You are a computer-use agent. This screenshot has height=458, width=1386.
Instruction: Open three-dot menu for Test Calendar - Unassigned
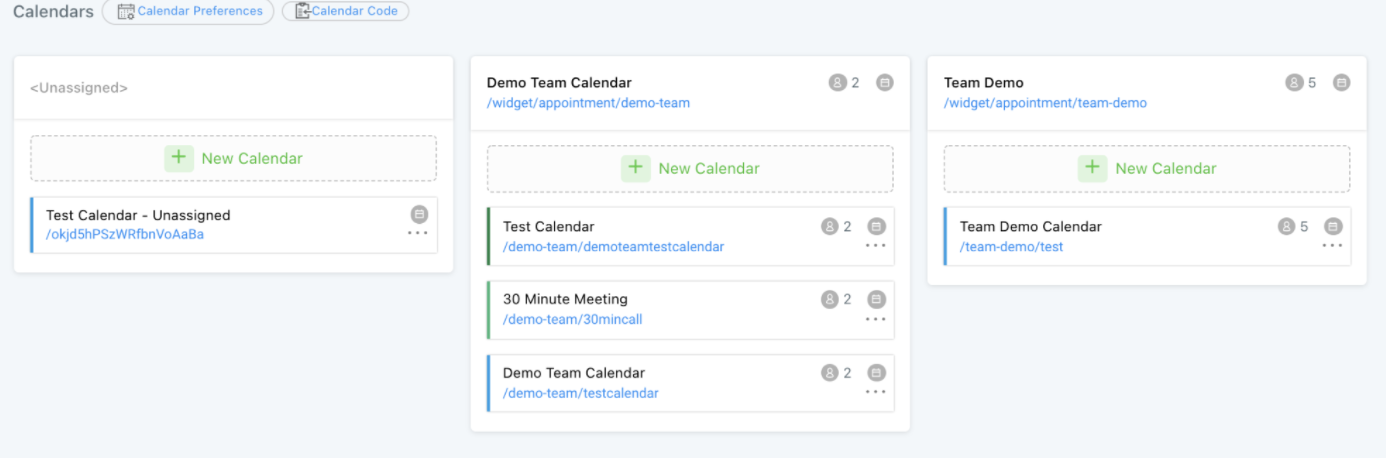(418, 234)
